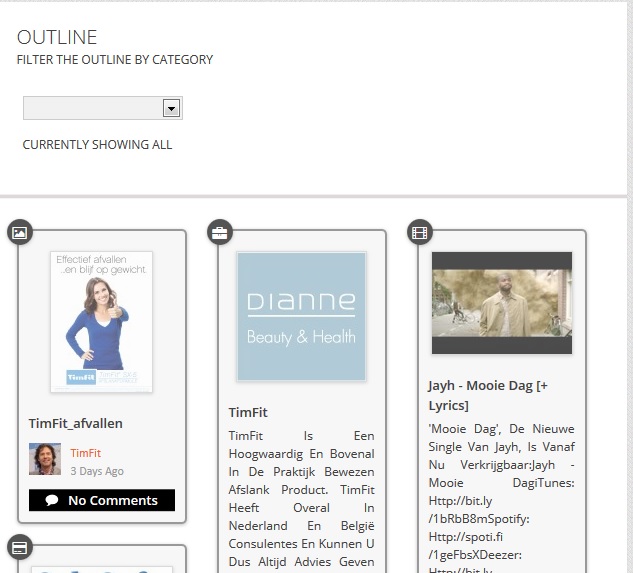Click the 'CURRENTLY SHOWING ALL' text
Image resolution: width=633 pixels, height=573 pixels.
coord(97,145)
